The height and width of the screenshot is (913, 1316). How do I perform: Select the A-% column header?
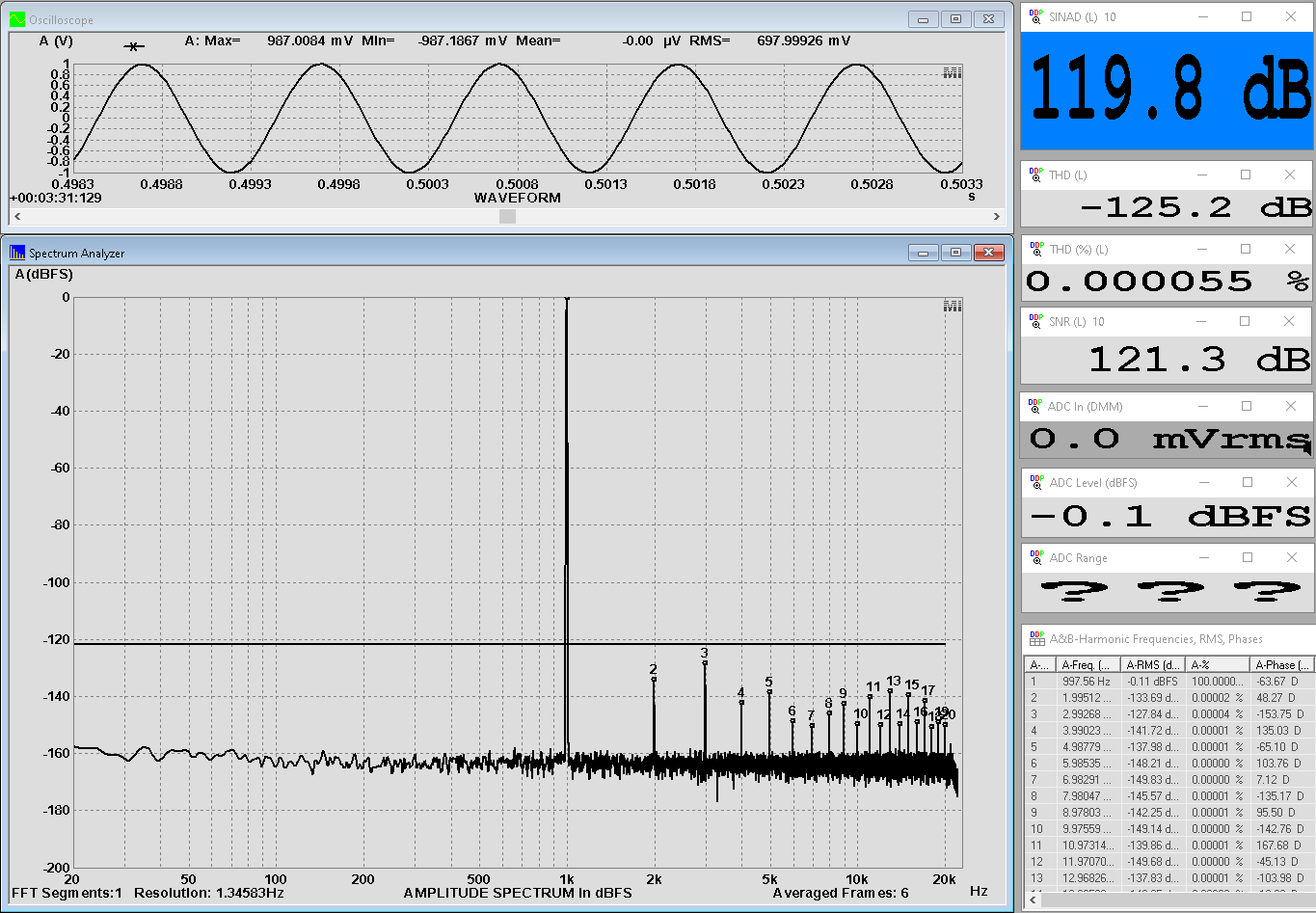1218,664
